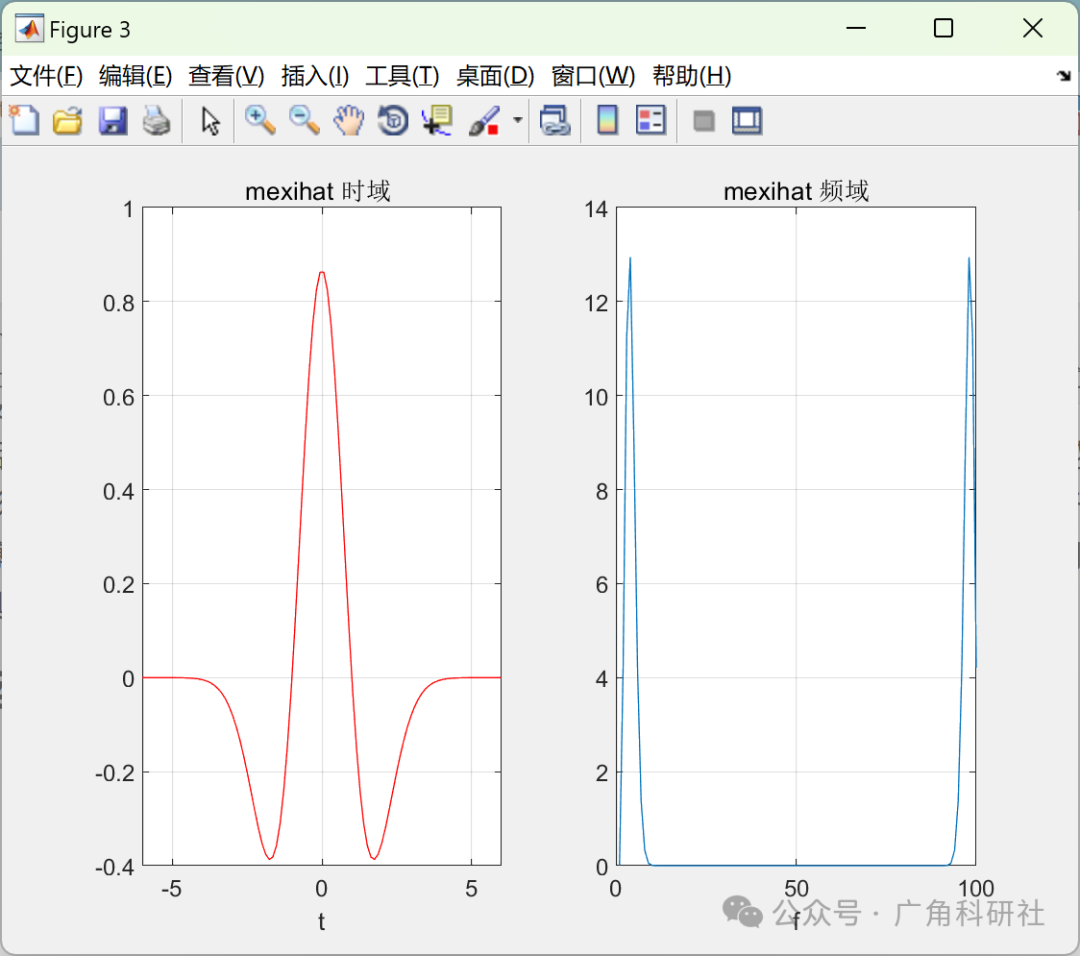Activate the Zoom In magnifier tool
The image size is (1080, 956).
click(x=260, y=121)
